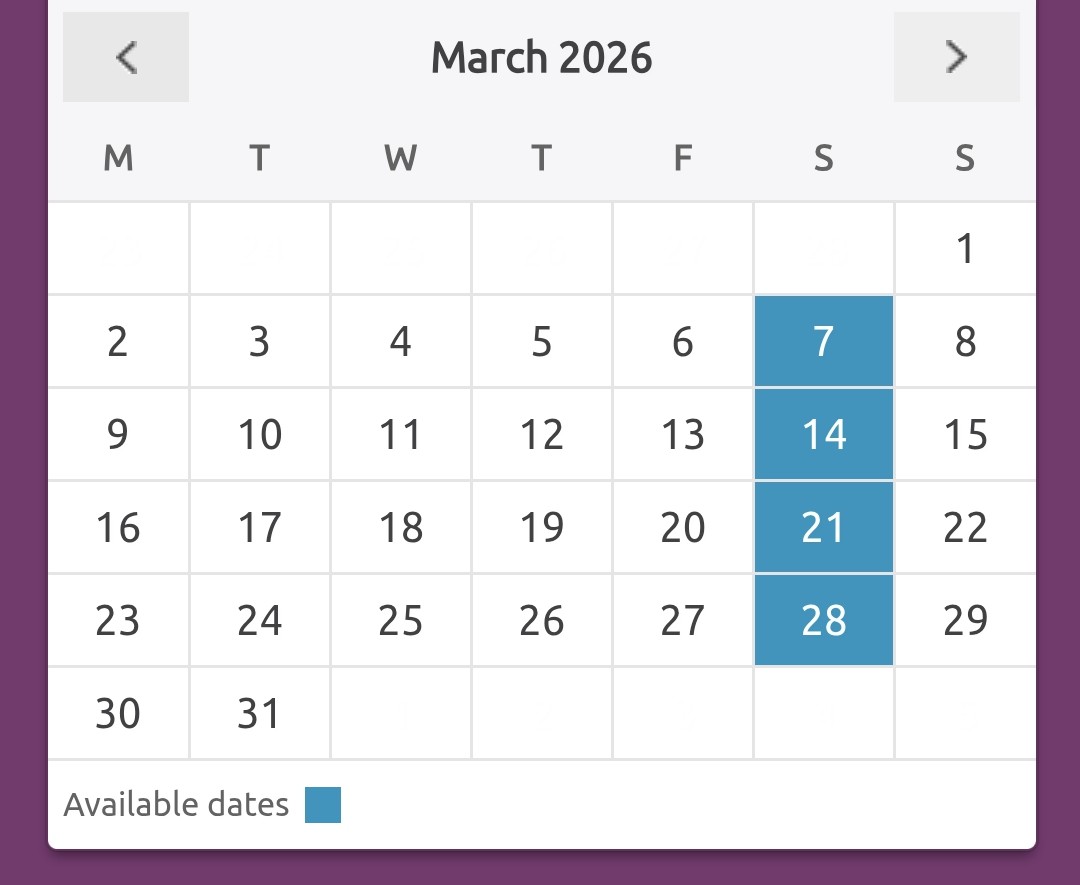Go to the previous month
This screenshot has height=885, width=1080.
click(125, 57)
